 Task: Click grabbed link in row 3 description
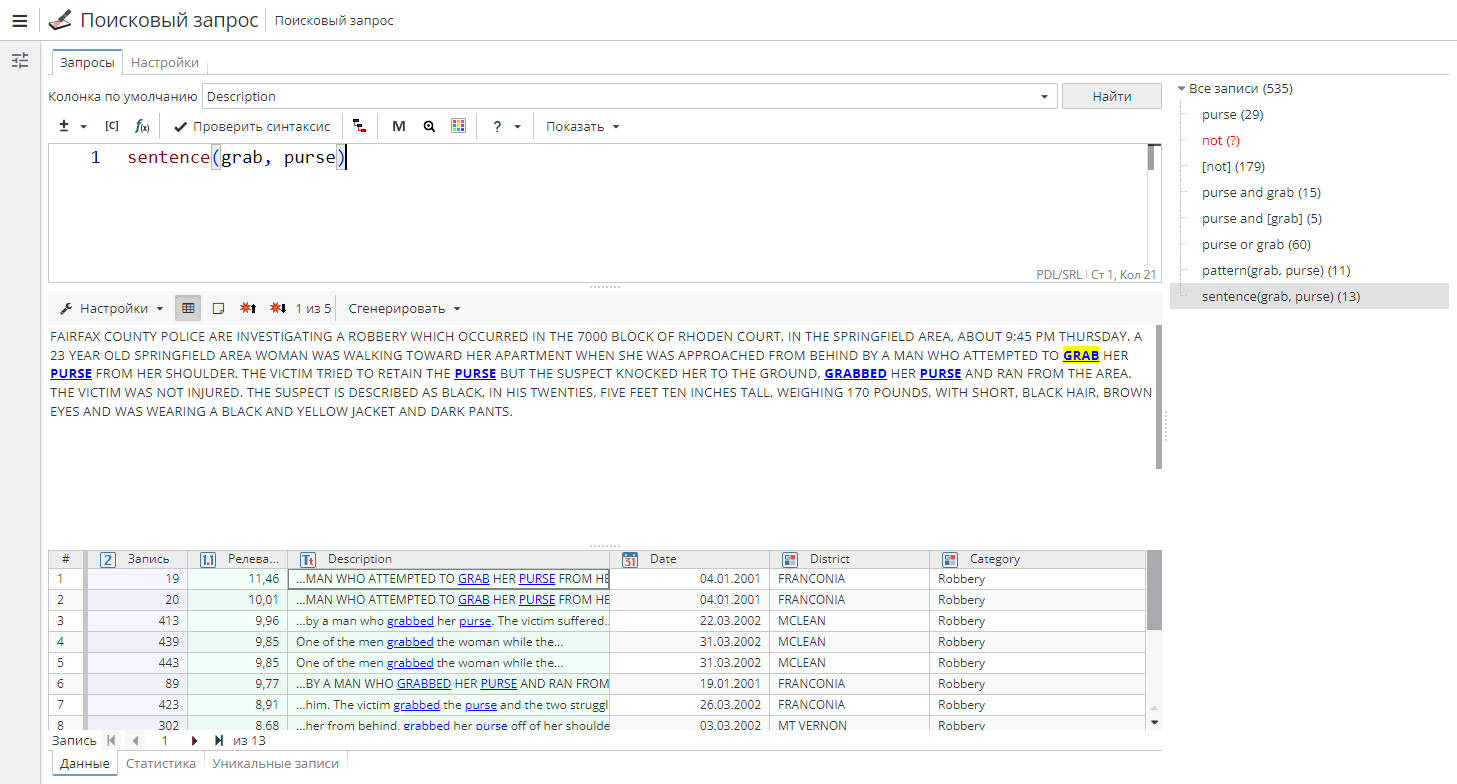tap(410, 620)
